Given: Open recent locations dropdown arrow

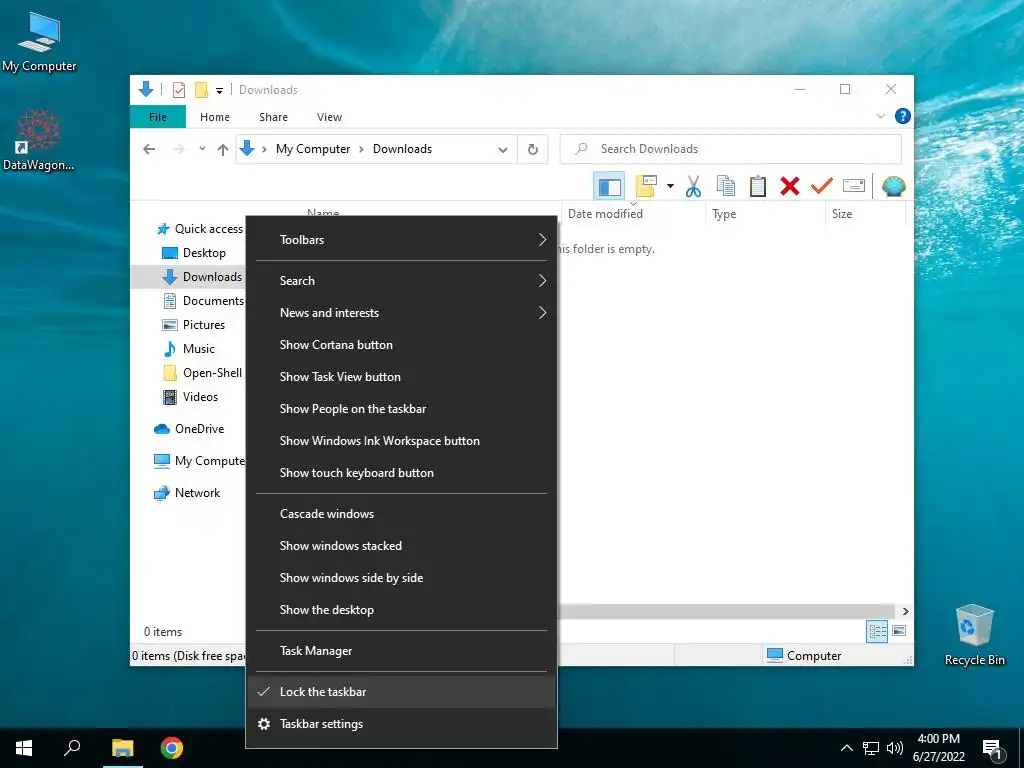Looking at the screenshot, I should point(202,149).
